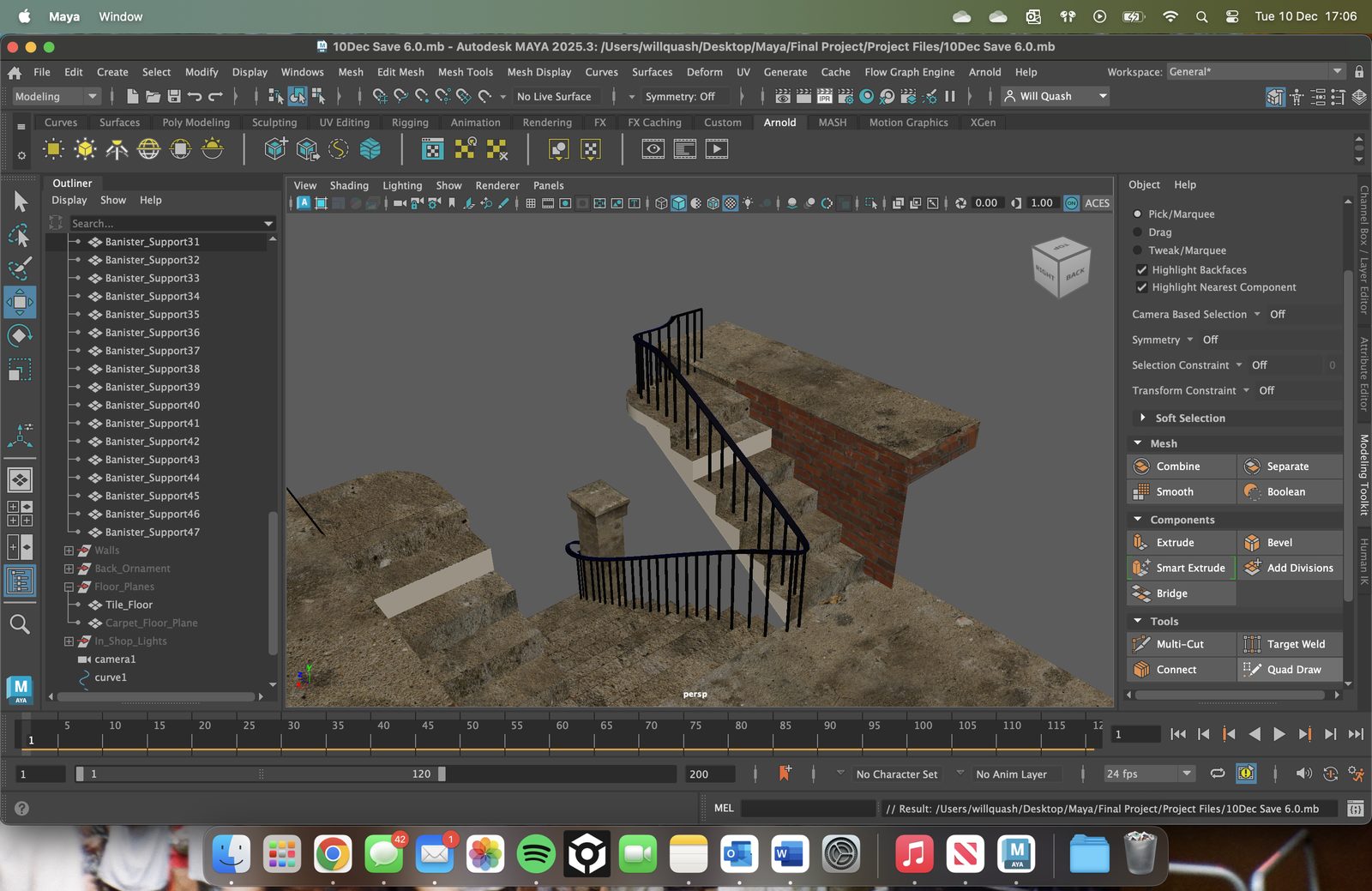Screen dimensions: 1372x891
Task: Uncheck Highlight Nearest Component
Action: (x=1141, y=287)
